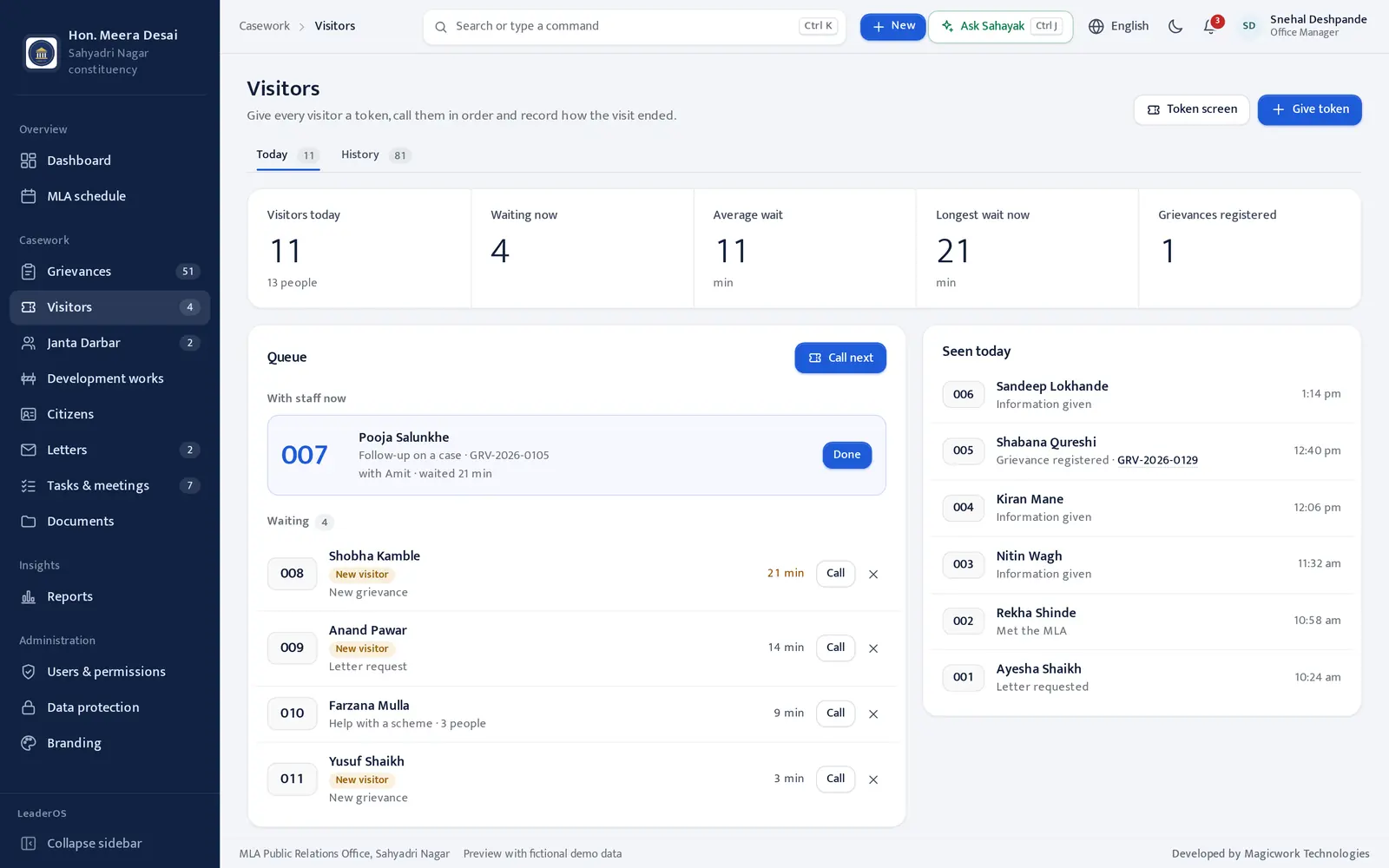Open grievance link GRV-2026-0129
The image size is (1389, 868).
(1157, 460)
